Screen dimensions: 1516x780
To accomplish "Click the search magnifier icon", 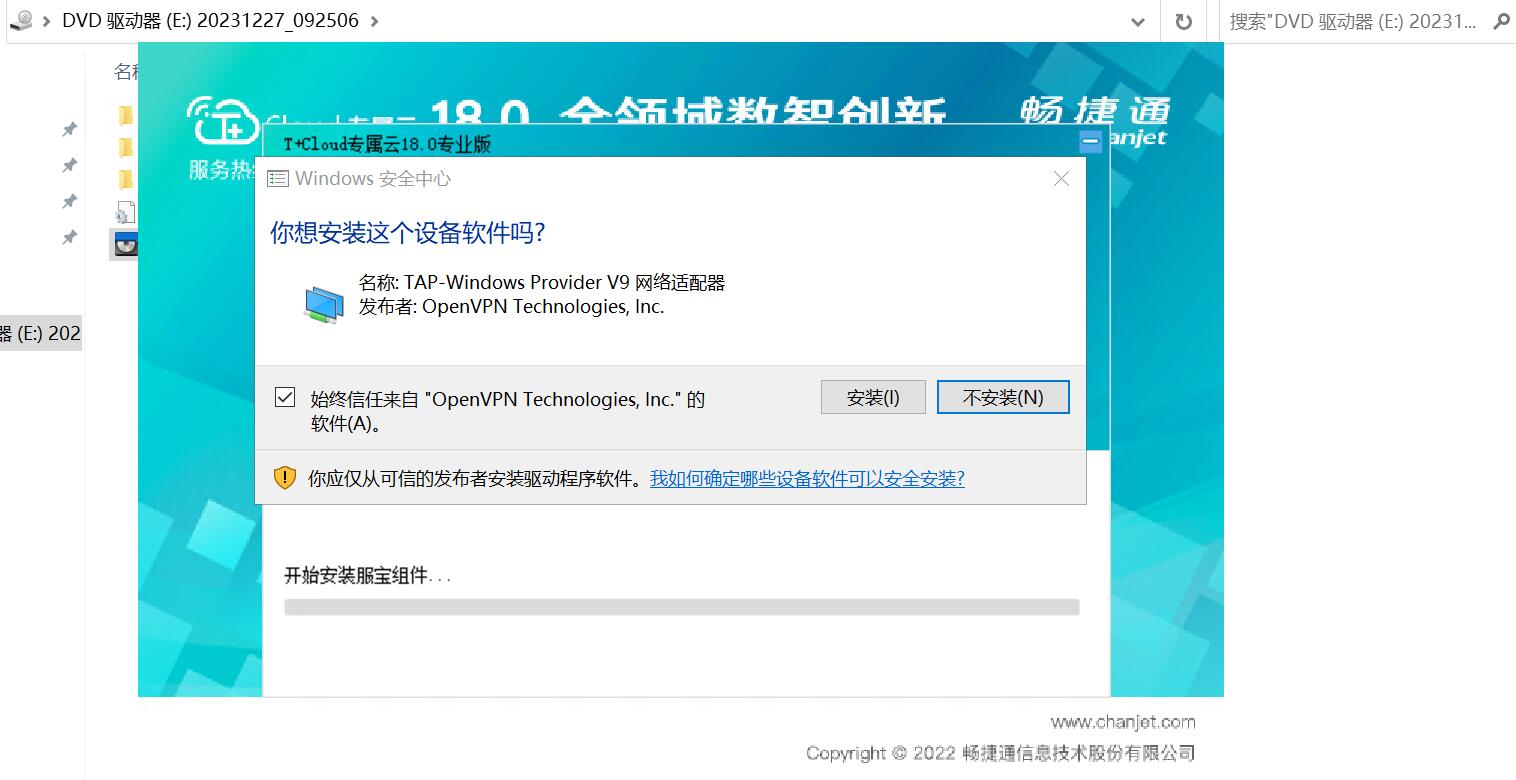I will point(1500,21).
